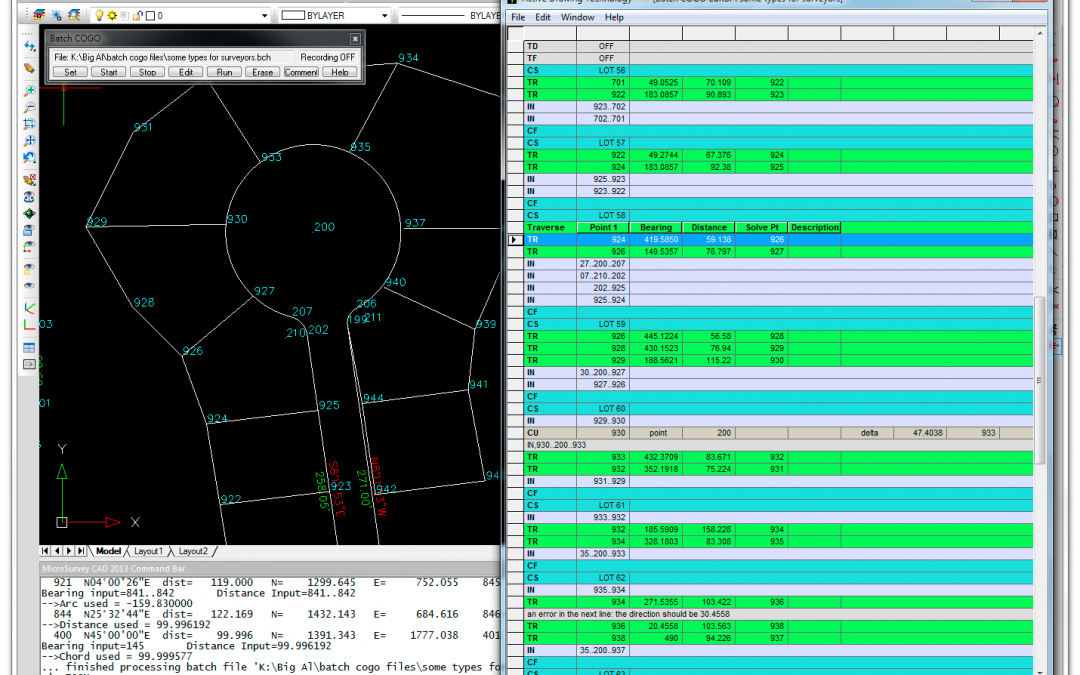Activate the pan view tool
Viewport: 1080px width, 675px height.
[30, 141]
